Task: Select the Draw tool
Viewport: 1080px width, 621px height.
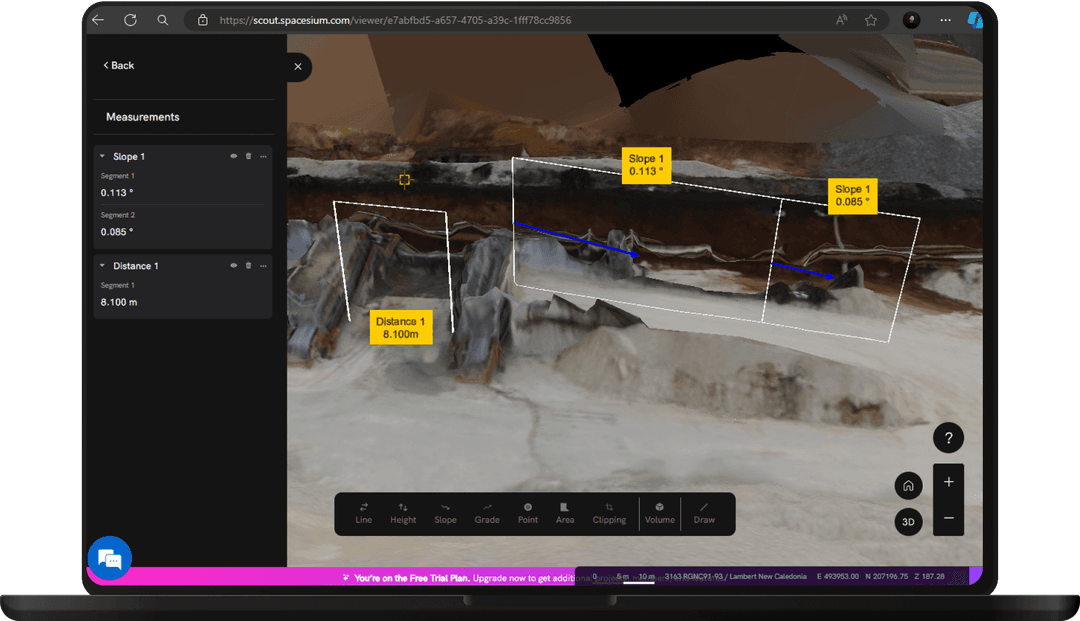Action: pyautogui.click(x=704, y=513)
